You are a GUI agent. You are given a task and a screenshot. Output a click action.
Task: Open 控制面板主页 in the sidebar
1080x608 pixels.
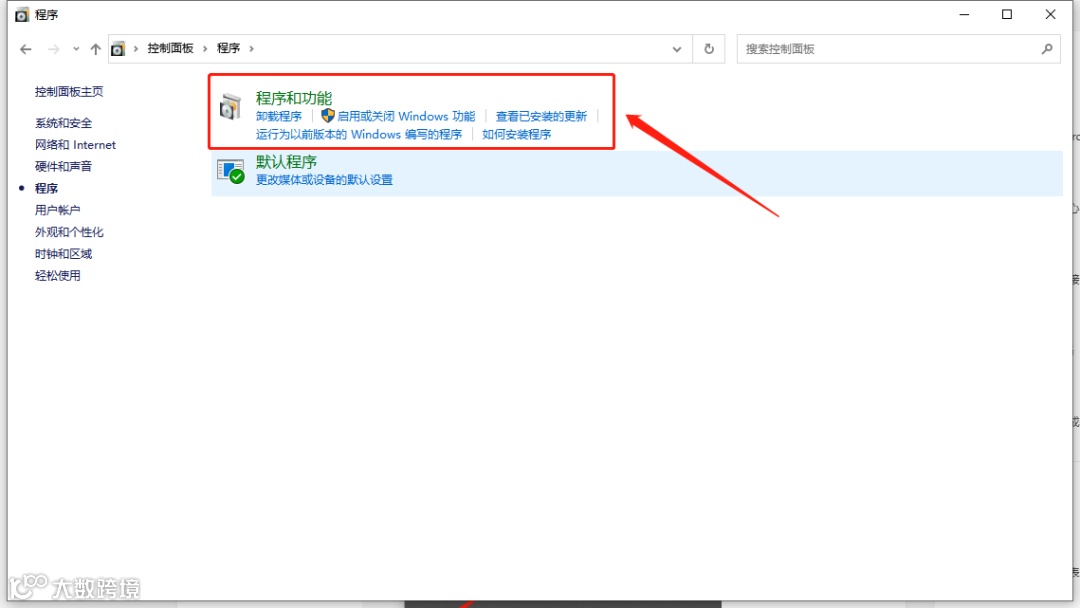coord(69,92)
